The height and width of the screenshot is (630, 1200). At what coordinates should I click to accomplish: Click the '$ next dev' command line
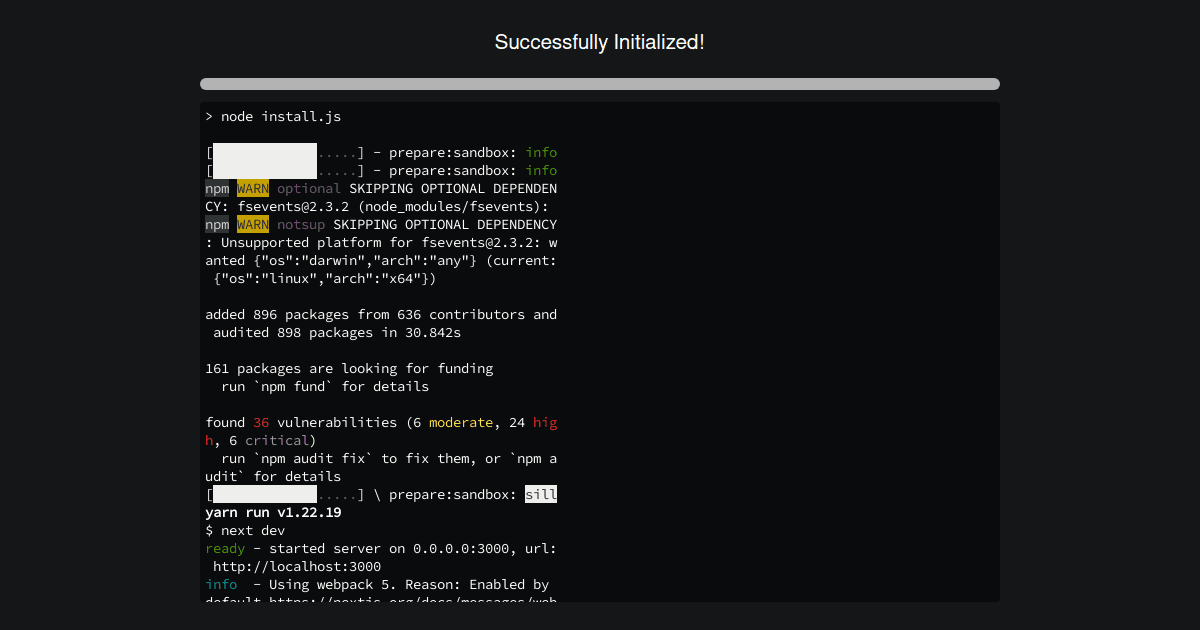(x=245, y=531)
